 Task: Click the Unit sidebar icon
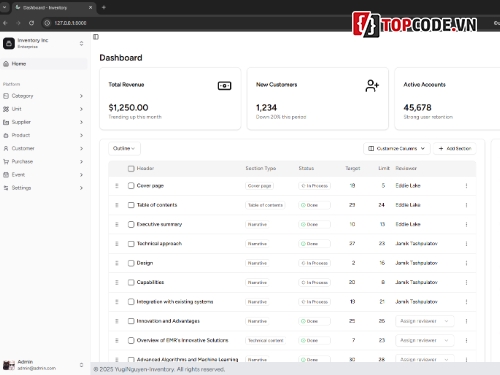click(6, 109)
